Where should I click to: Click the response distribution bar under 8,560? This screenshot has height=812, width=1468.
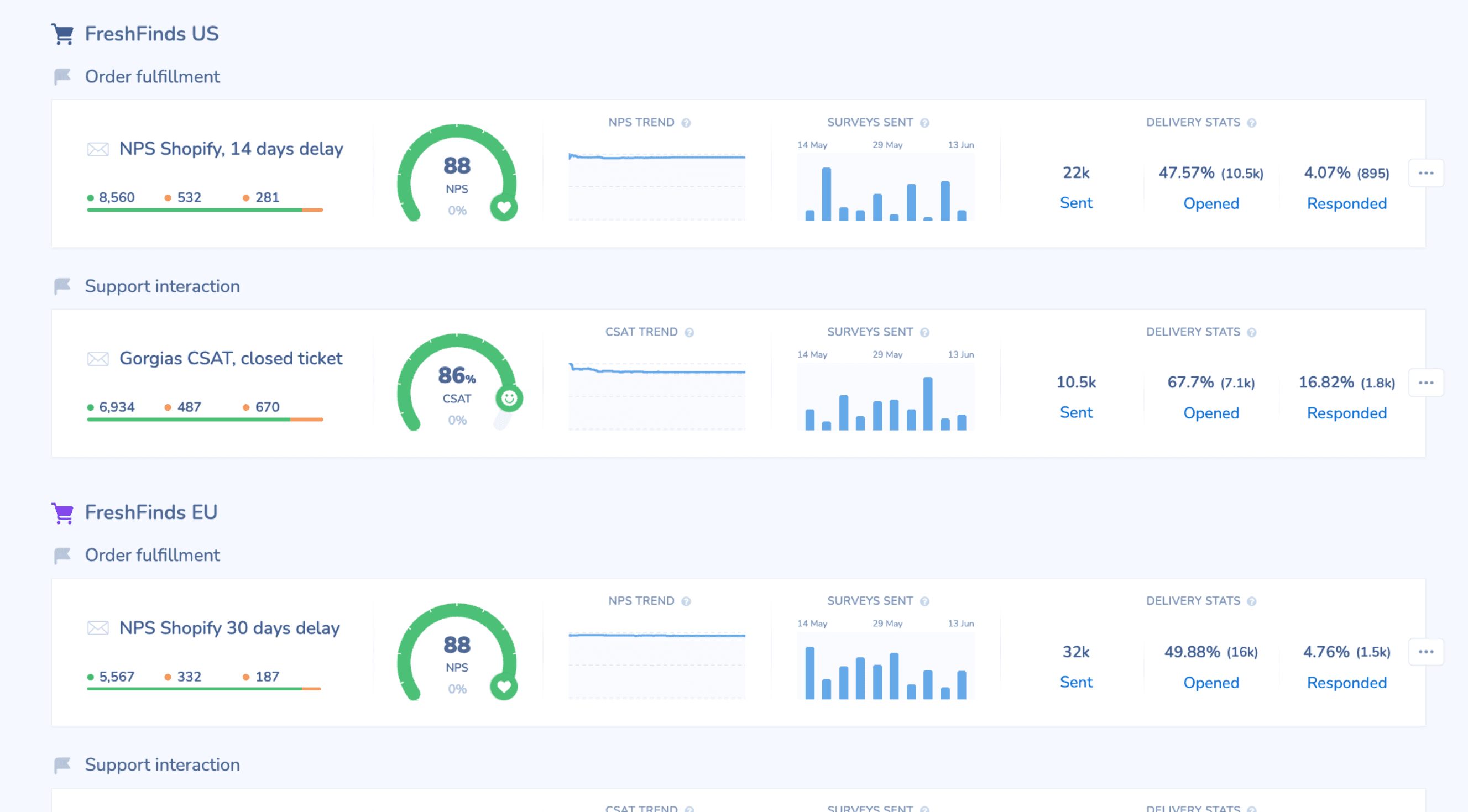[205, 210]
